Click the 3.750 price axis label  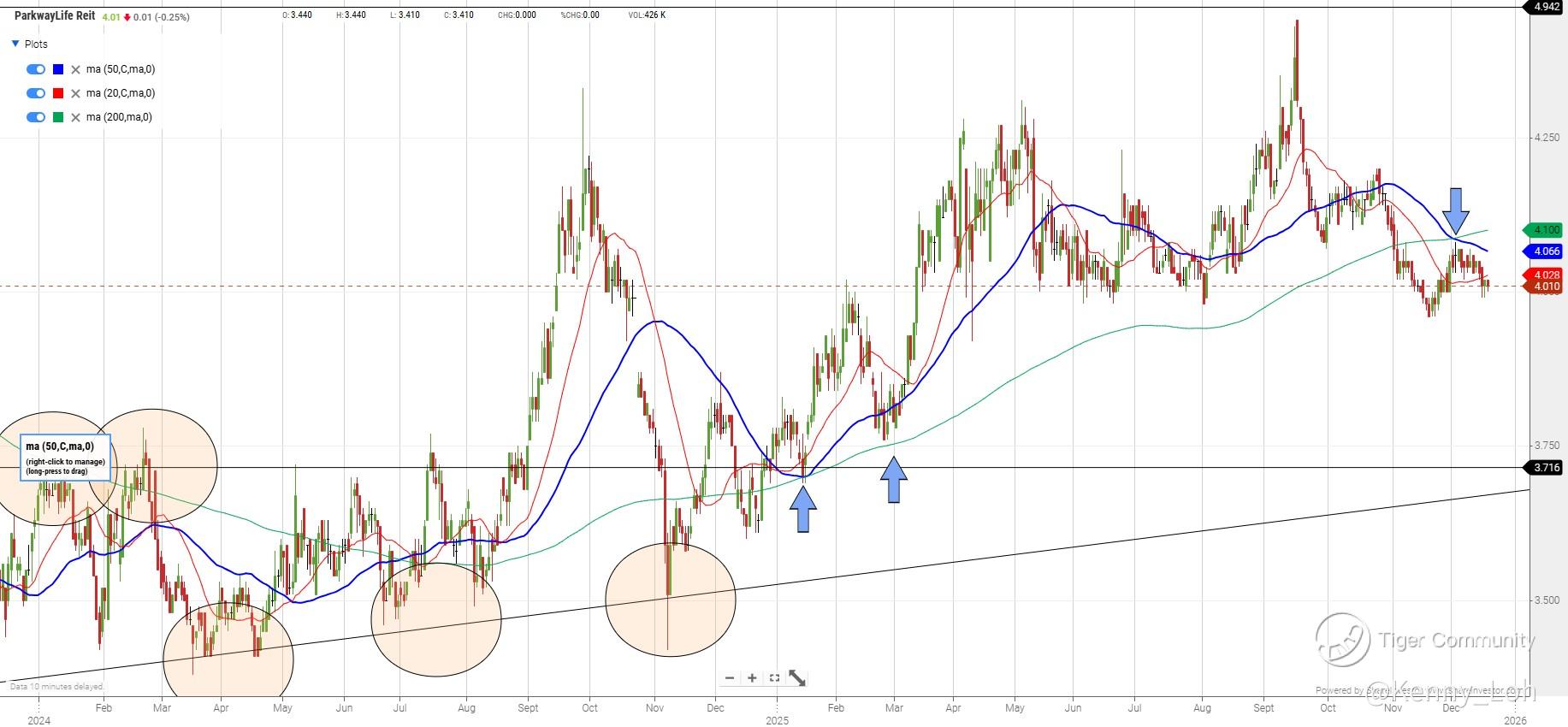pos(1547,446)
